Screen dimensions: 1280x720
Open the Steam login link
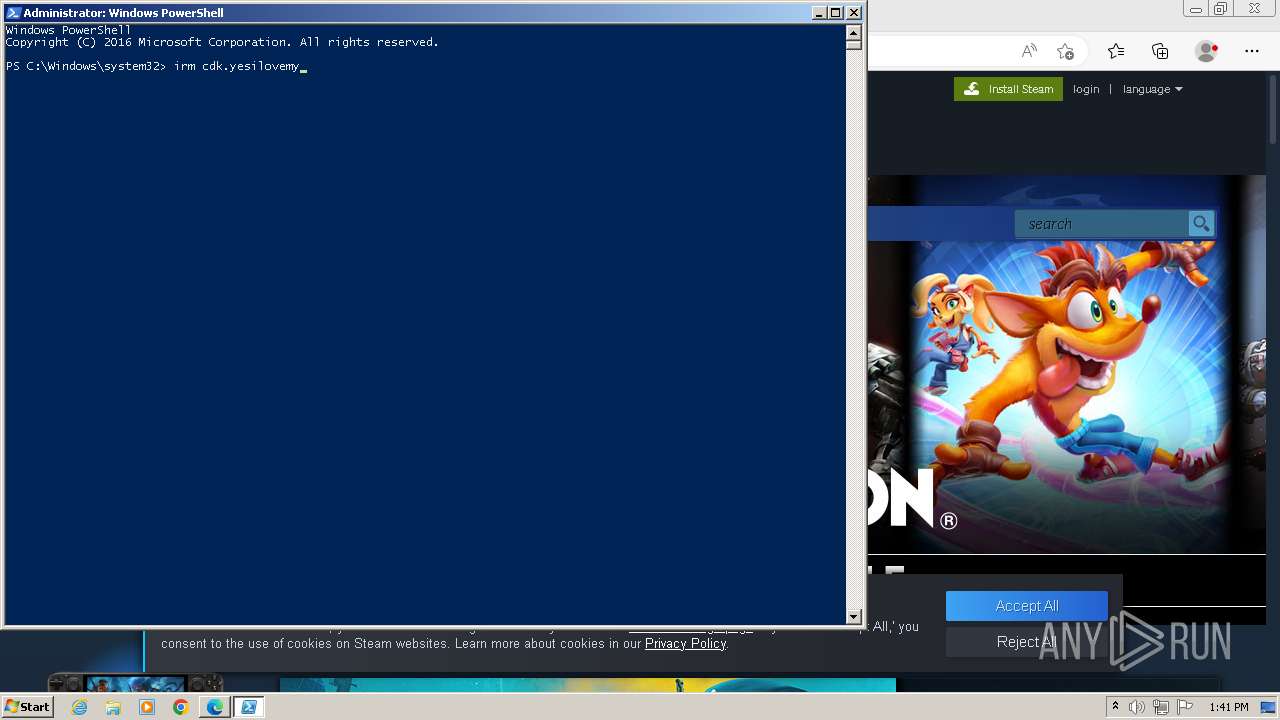[1086, 89]
